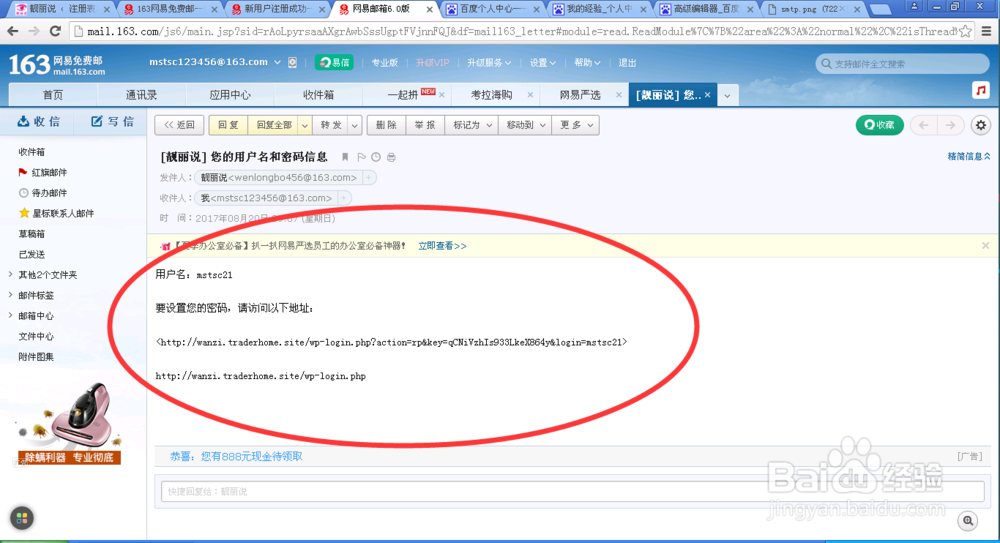This screenshot has height=543, width=1000.
Task: Open the Chrome hamburger menu
Action: coord(987,31)
